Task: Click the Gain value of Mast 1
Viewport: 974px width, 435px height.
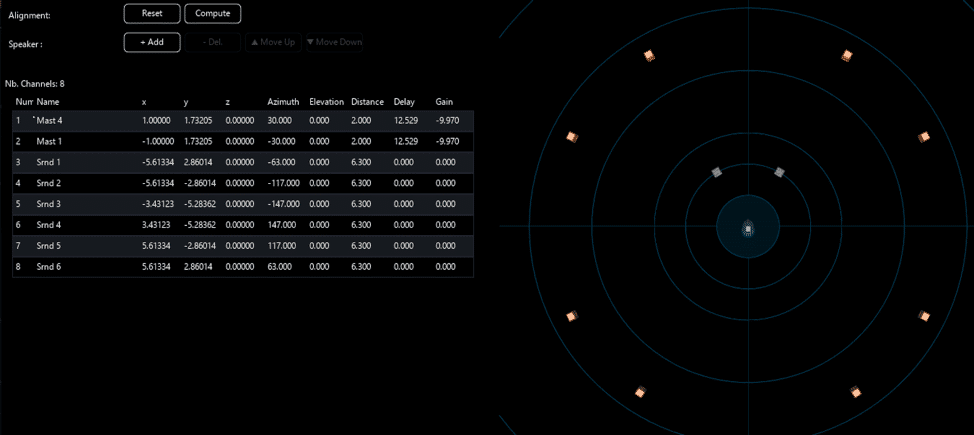Action: (x=447, y=141)
